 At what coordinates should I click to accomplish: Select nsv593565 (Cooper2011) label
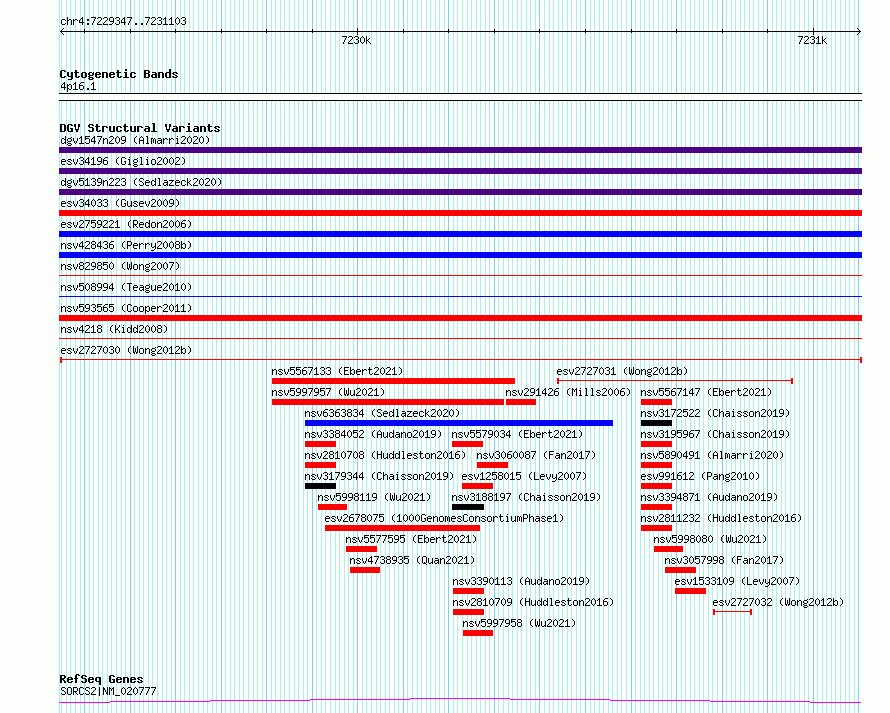tap(126, 308)
